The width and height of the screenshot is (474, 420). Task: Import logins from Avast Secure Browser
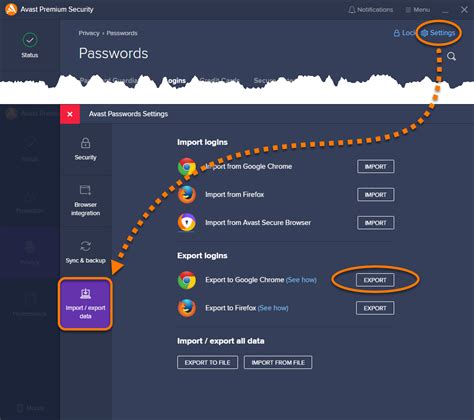click(376, 223)
